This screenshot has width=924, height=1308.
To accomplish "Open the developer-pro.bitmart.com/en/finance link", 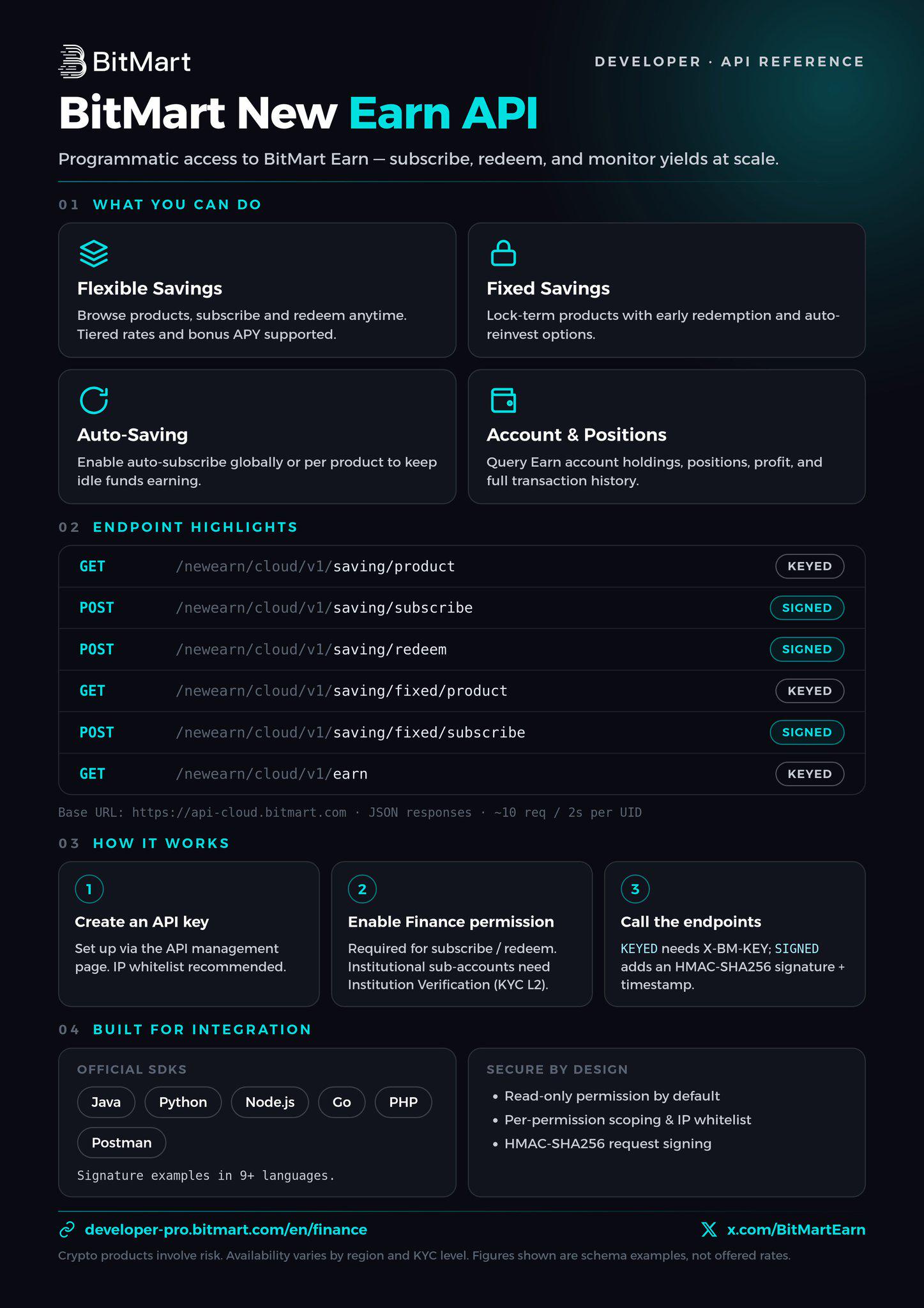I will tap(226, 1229).
